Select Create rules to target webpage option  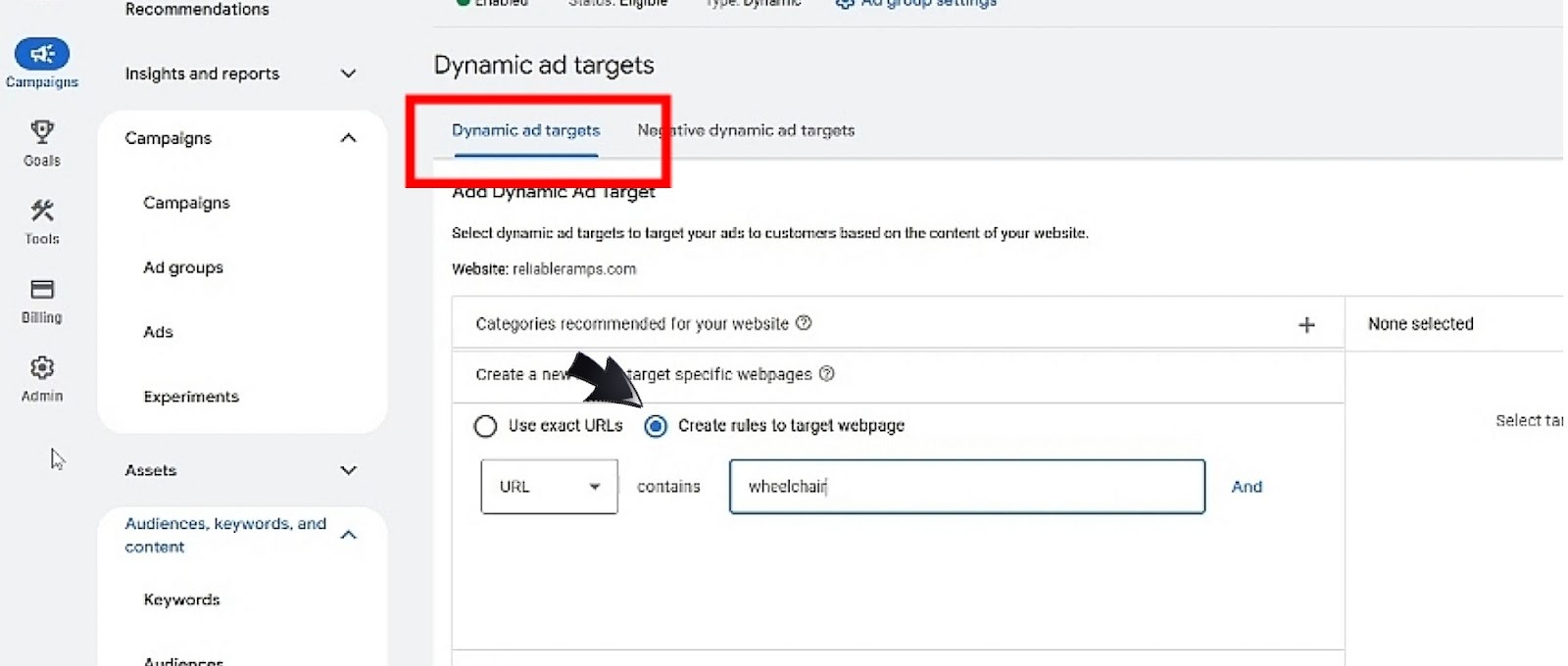point(656,426)
